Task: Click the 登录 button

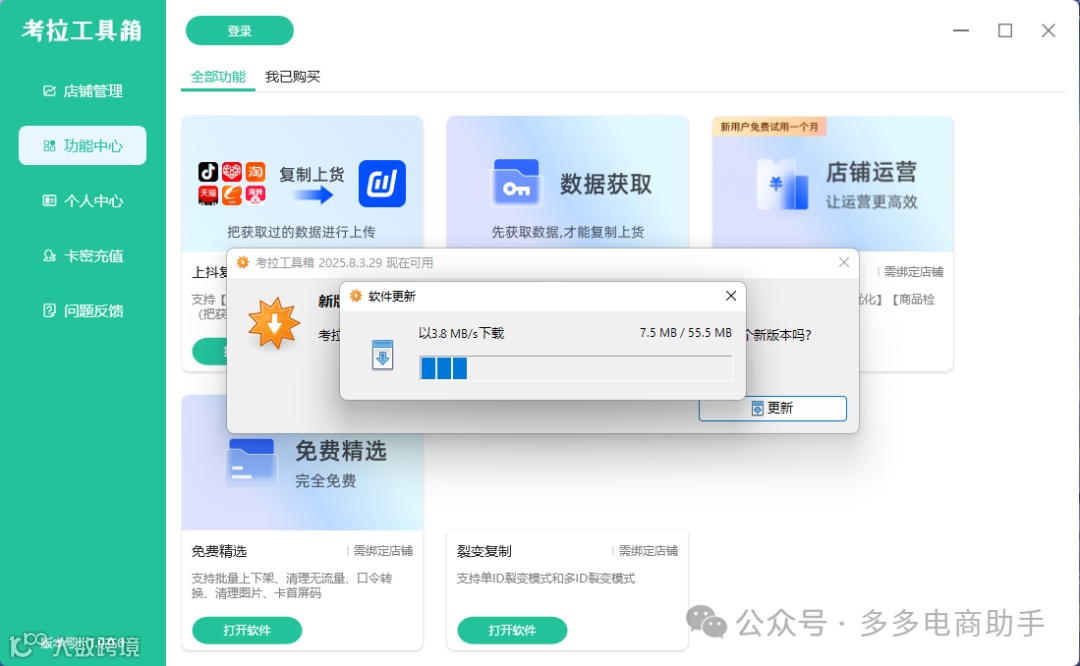Action: point(240,31)
